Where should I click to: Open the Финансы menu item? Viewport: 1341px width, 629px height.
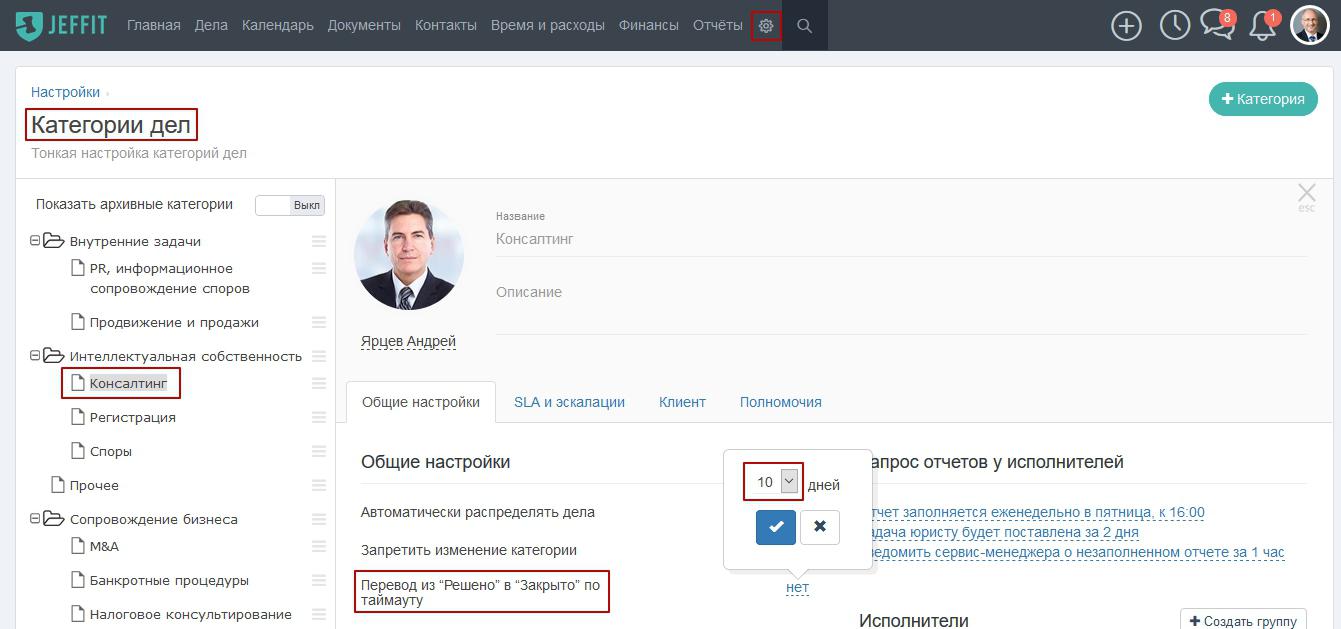649,25
